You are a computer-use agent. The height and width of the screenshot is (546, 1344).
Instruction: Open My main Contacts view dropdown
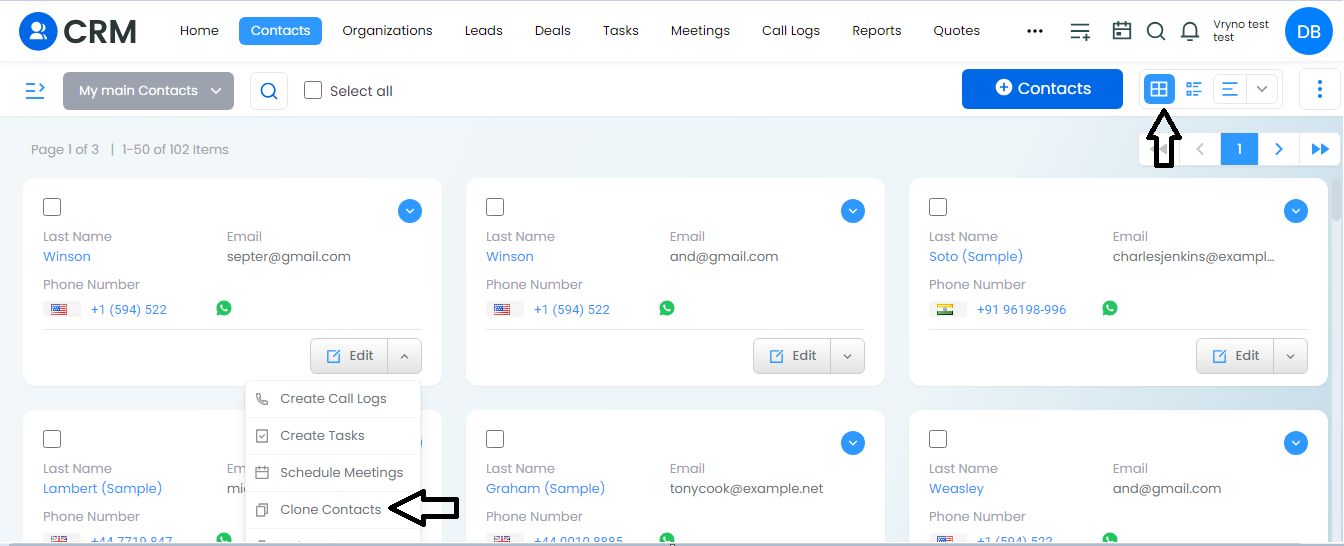pyautogui.click(x=148, y=91)
